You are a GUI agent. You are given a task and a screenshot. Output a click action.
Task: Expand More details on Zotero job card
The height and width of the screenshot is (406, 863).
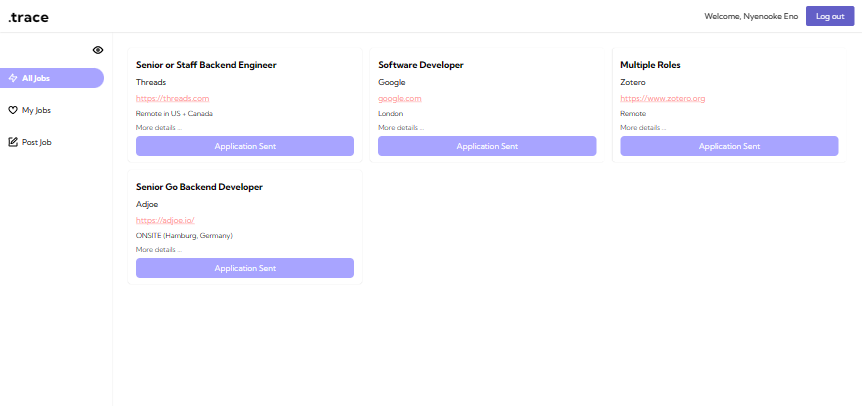pyautogui.click(x=643, y=128)
